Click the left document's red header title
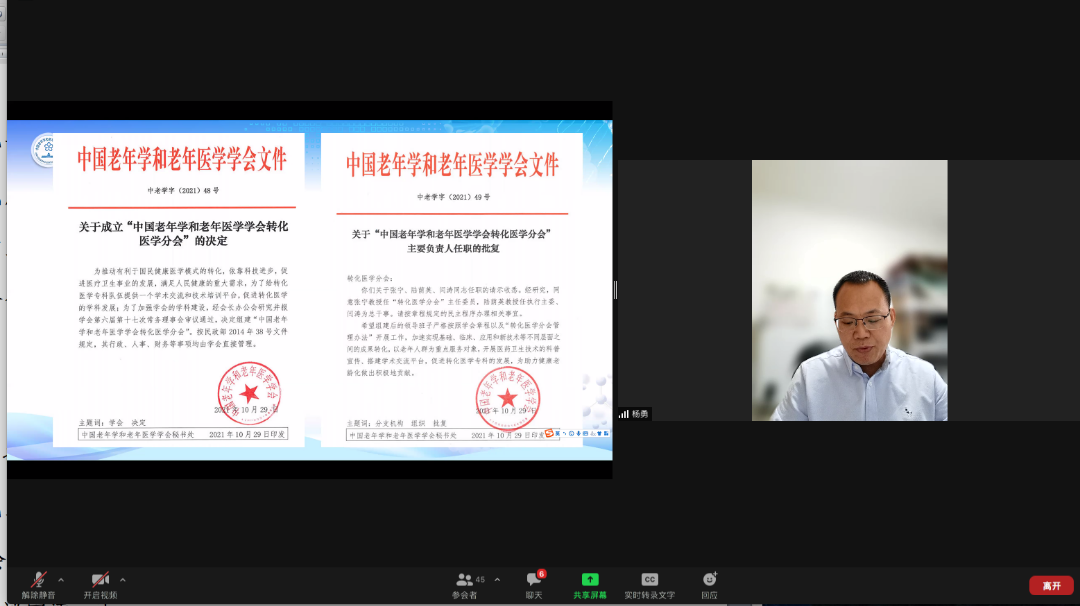This screenshot has width=1080, height=606. pyautogui.click(x=181, y=160)
